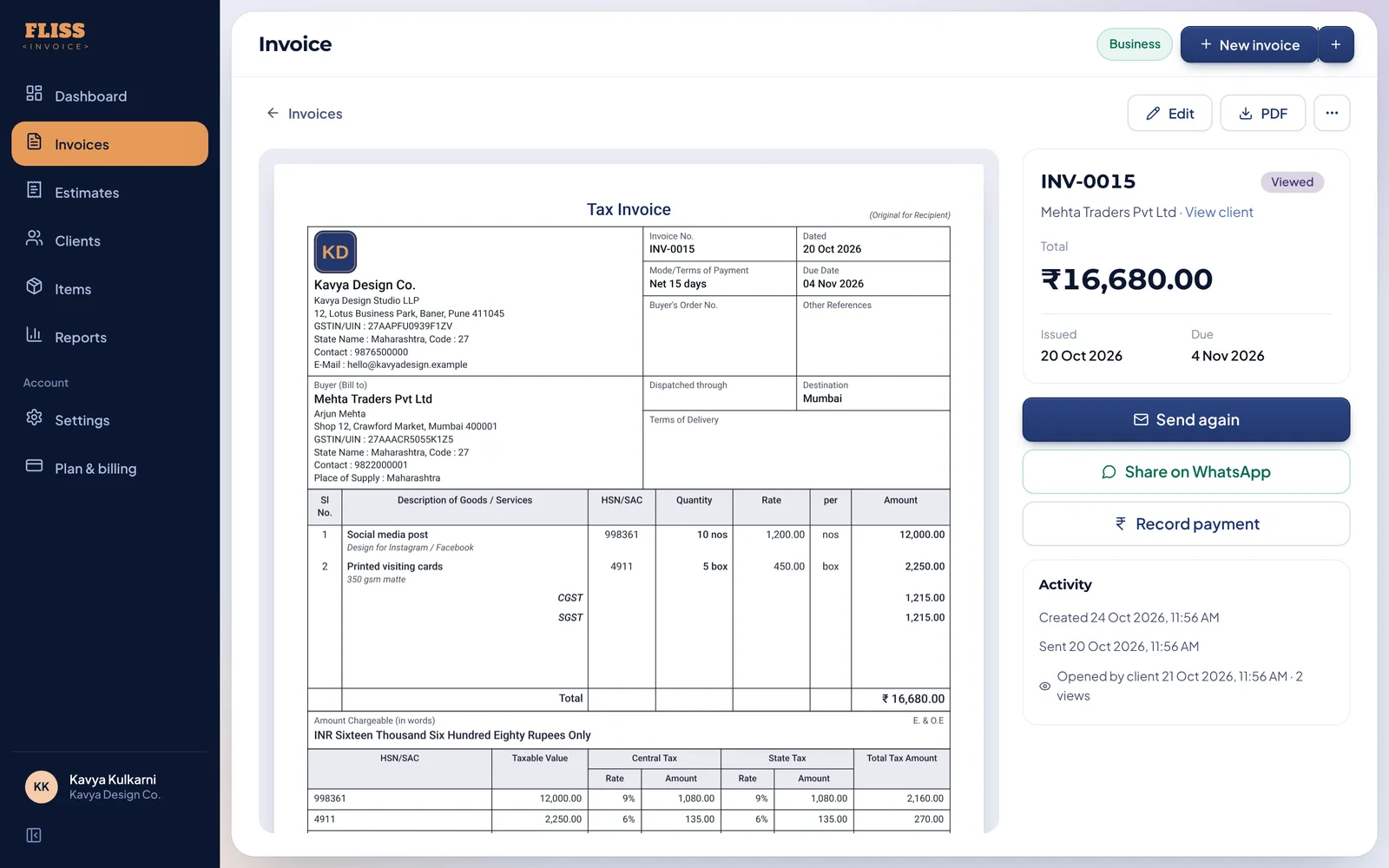The height and width of the screenshot is (868, 1389).
Task: Click the Invoices document icon
Action: 34,141
